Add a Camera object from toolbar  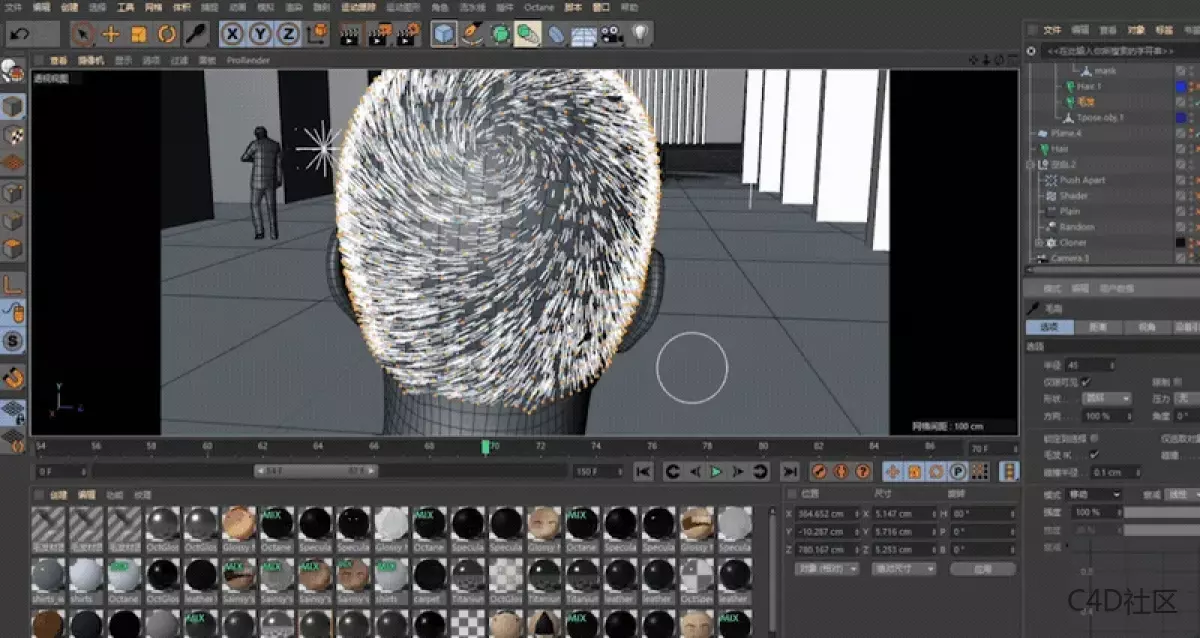611,35
